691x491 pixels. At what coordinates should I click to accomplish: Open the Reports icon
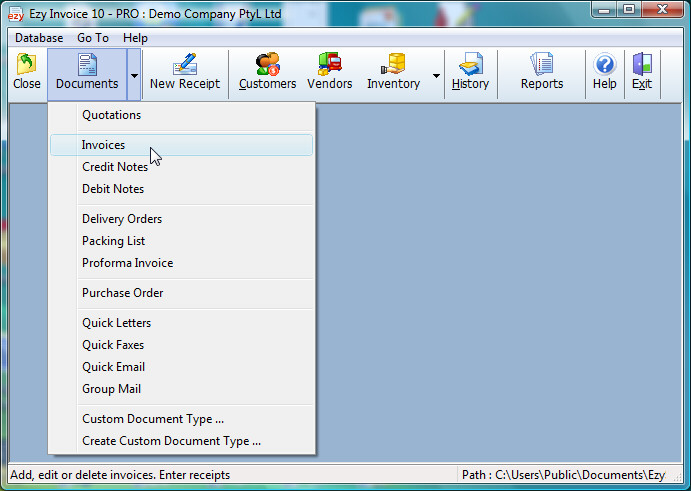click(x=542, y=64)
